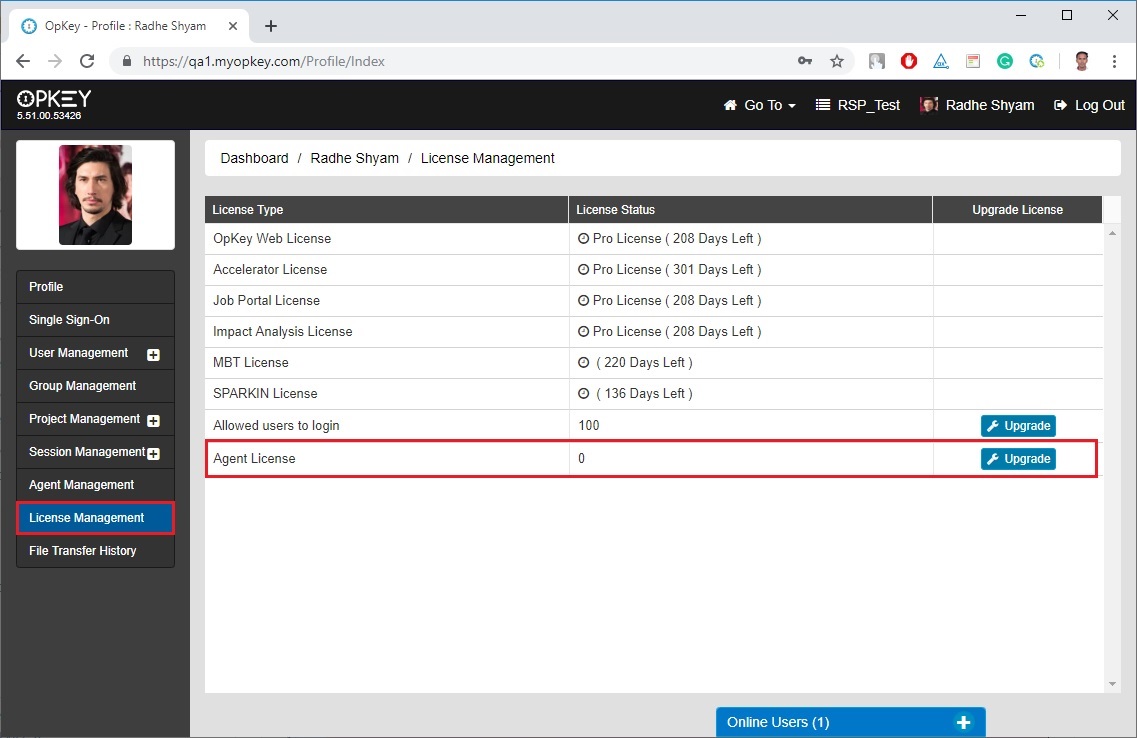This screenshot has height=738, width=1137.
Task: Click the License Management breadcrumb text
Action: pos(487,158)
